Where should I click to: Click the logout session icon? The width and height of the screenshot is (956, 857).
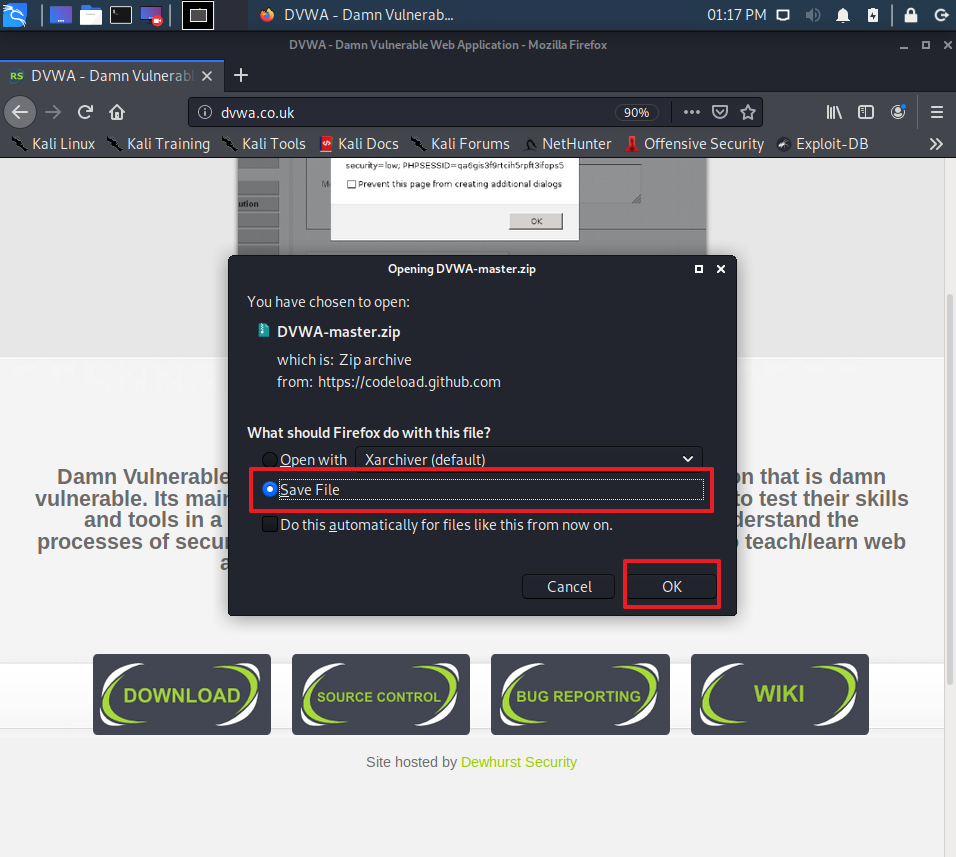pyautogui.click(x=941, y=15)
